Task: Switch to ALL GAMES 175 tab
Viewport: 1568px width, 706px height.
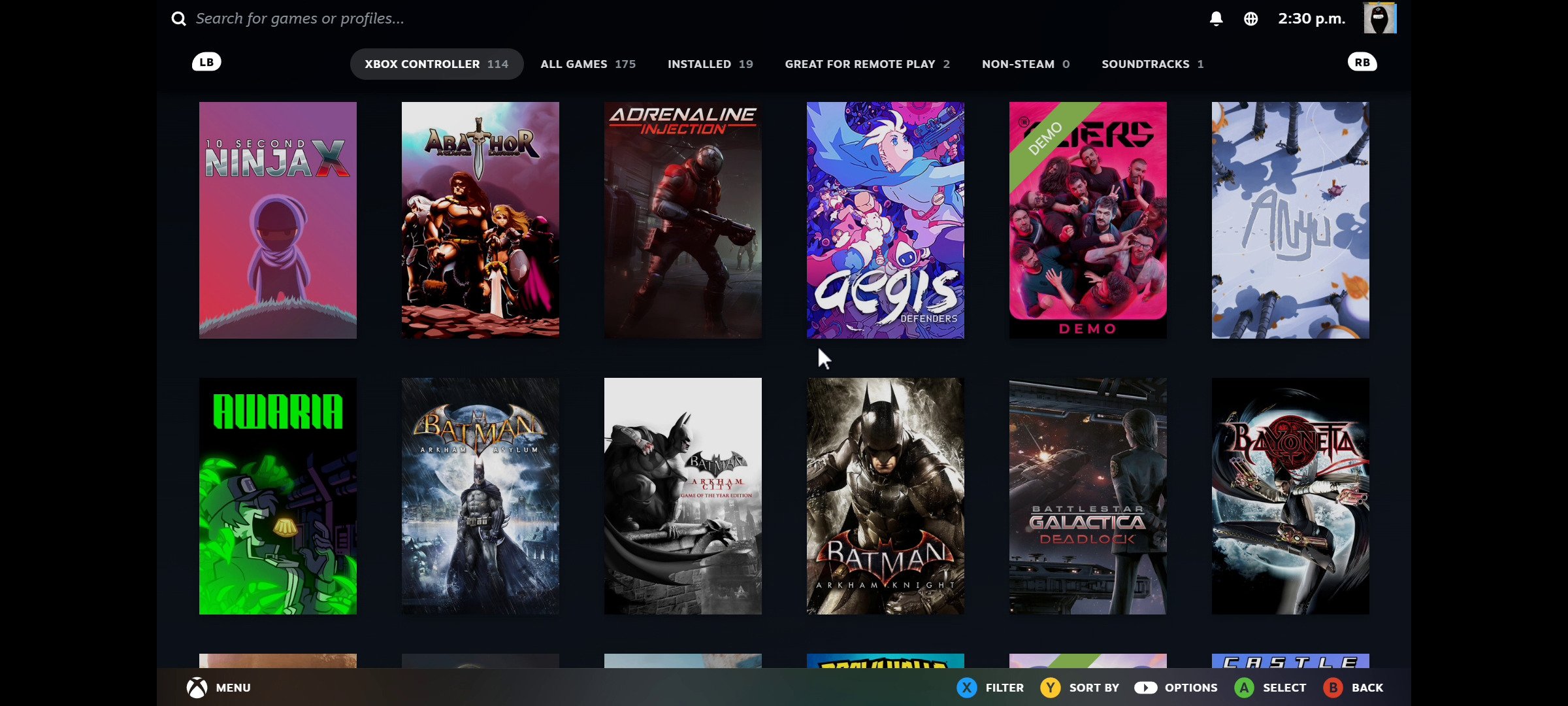Action: 588,63
